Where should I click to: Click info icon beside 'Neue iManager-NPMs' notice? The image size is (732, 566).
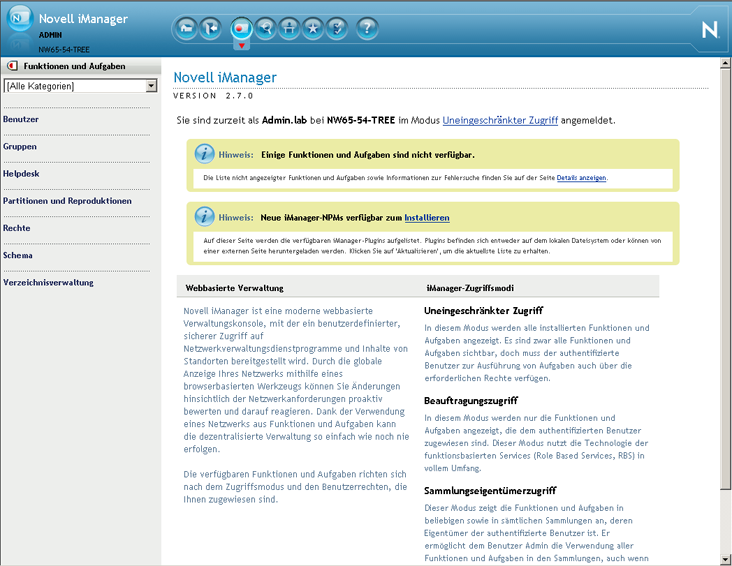coord(204,216)
